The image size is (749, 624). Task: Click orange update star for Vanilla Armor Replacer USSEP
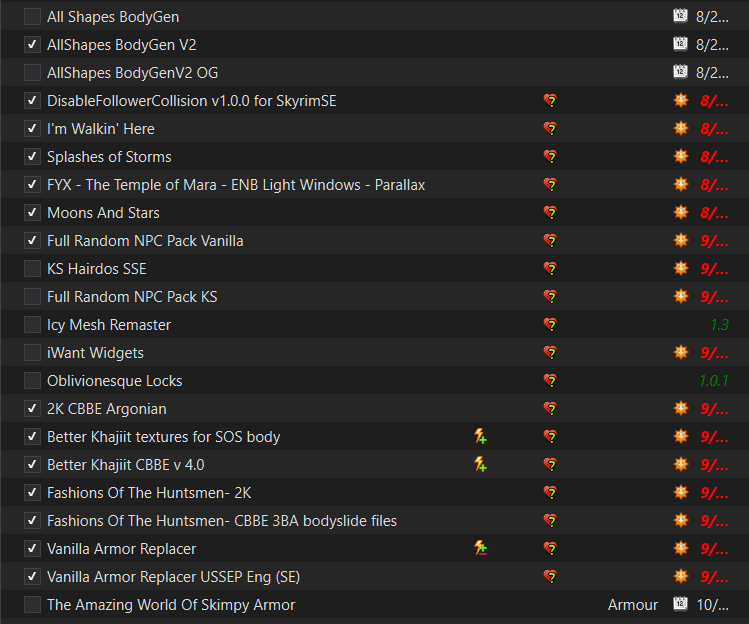[x=681, y=576]
